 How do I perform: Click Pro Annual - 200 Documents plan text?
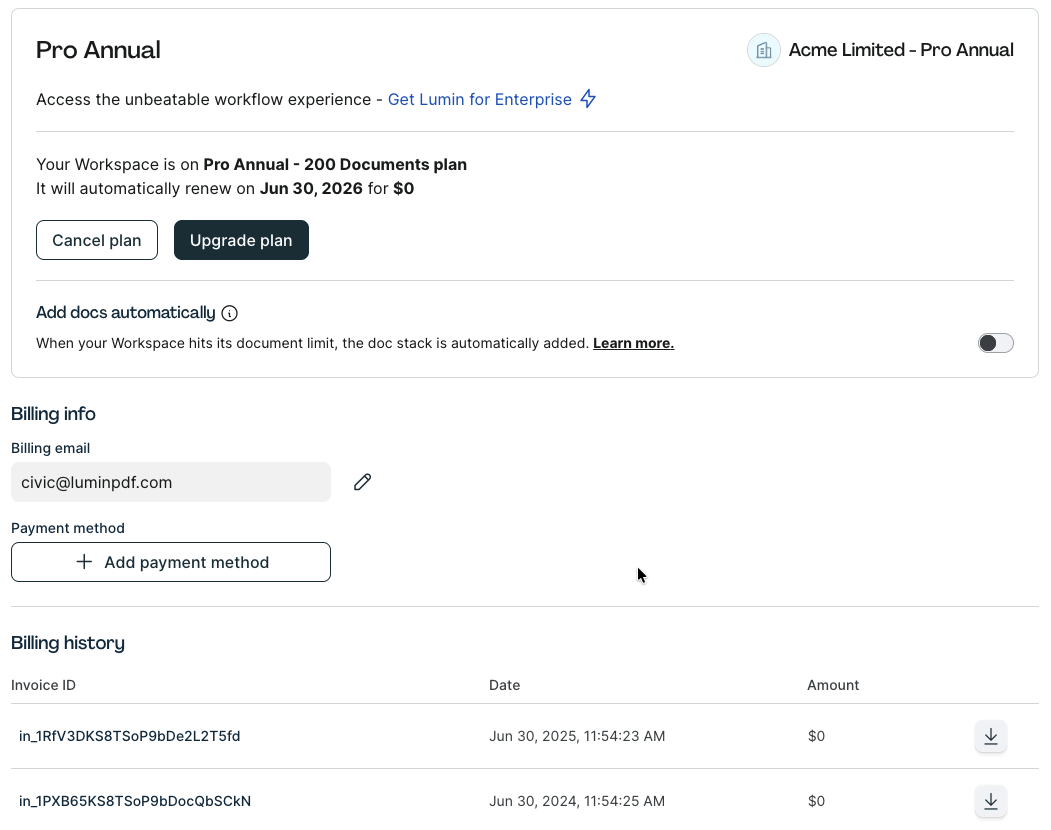pos(335,165)
